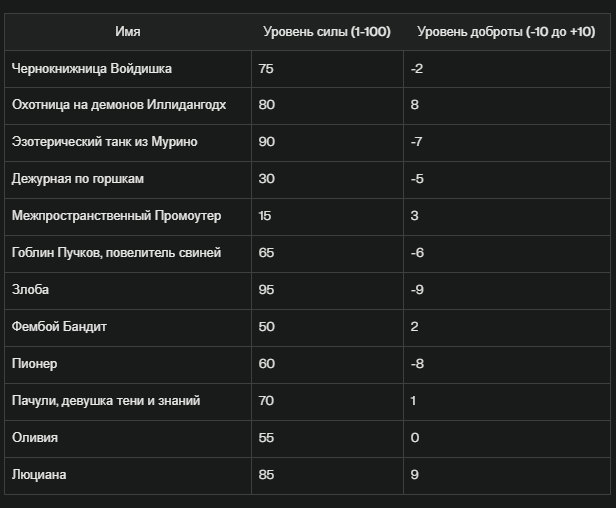The width and height of the screenshot is (616, 508).
Task: Select the 'Охотница на демонов Иллидангодх' cell
Action: click(128, 105)
